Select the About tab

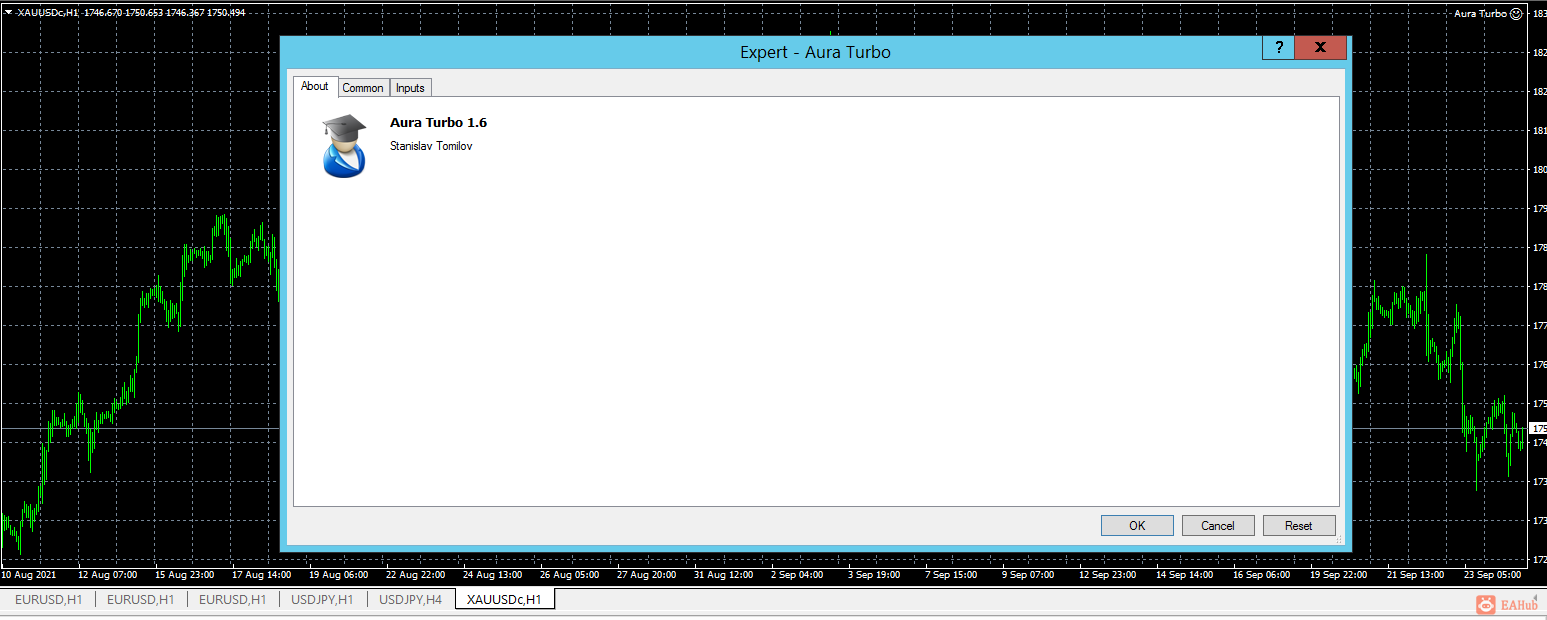click(315, 86)
